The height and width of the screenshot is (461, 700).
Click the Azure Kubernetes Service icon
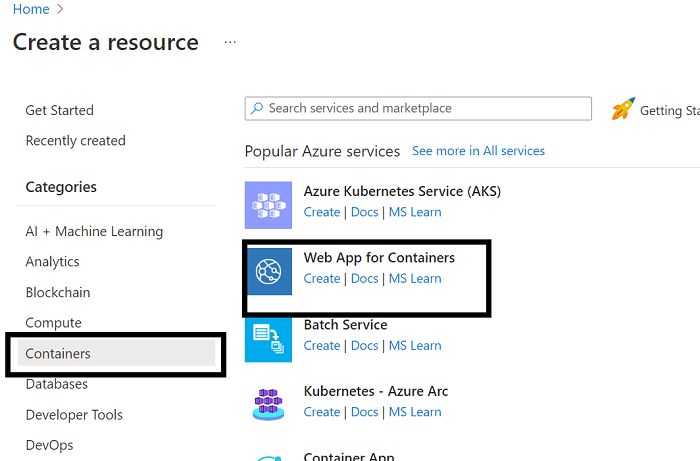268,205
